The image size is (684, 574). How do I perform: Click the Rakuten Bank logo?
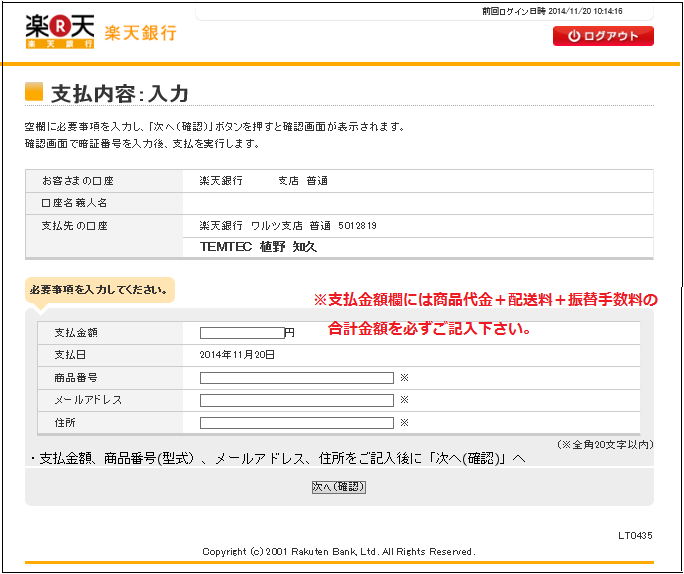pyautogui.click(x=60, y=31)
